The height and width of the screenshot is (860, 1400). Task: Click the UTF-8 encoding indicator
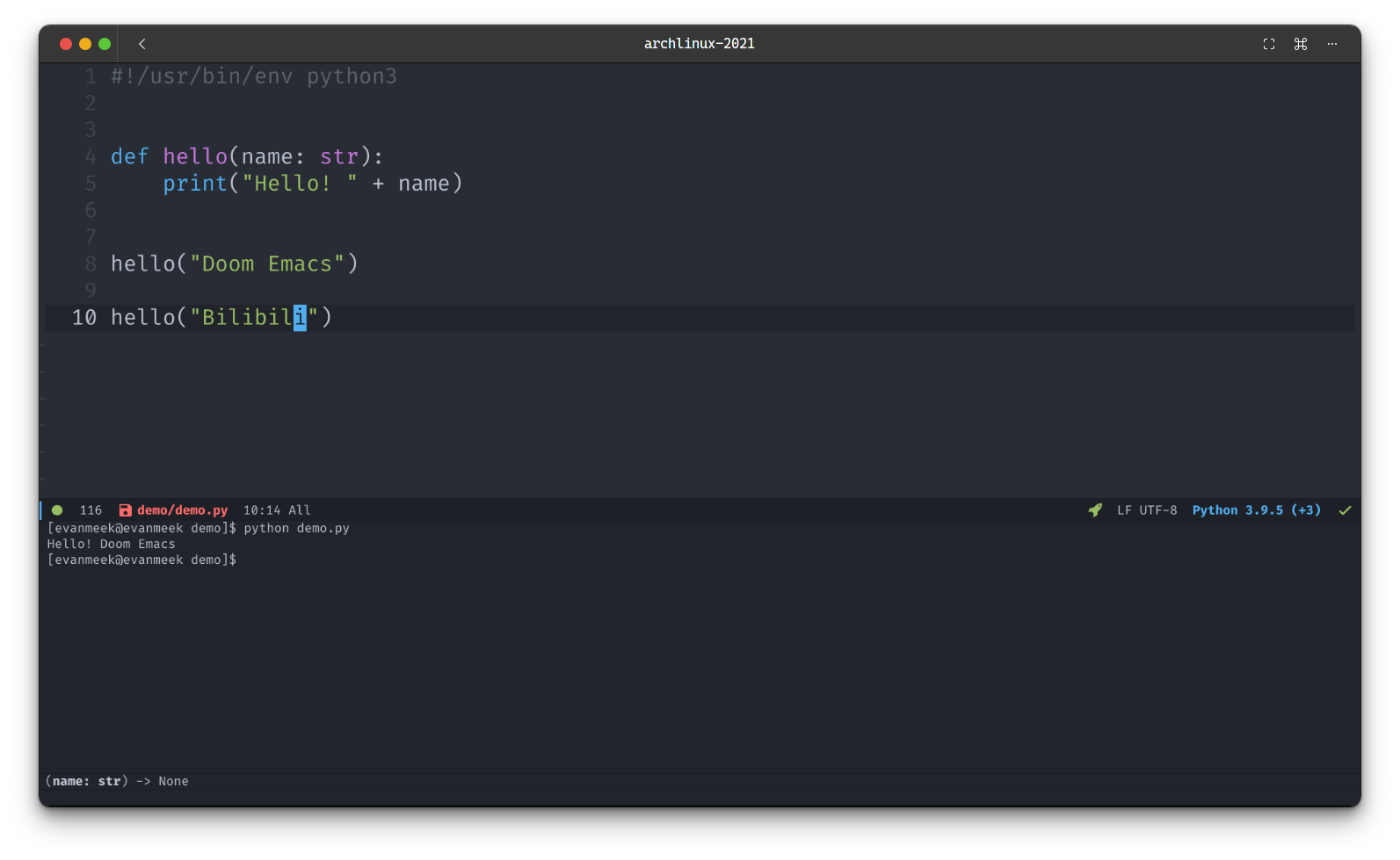(x=1158, y=510)
